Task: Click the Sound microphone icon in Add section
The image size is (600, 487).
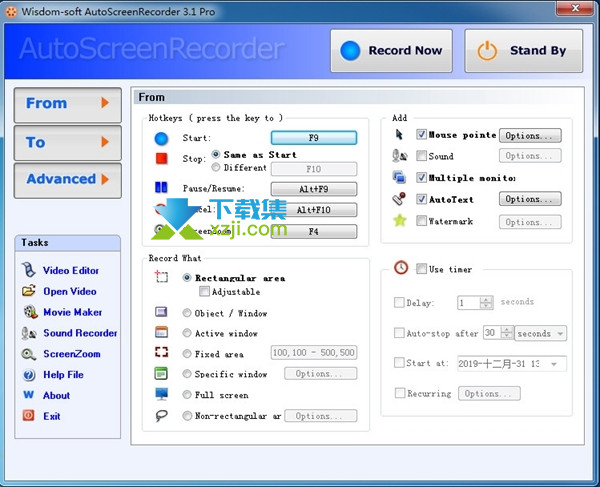Action: [x=399, y=156]
